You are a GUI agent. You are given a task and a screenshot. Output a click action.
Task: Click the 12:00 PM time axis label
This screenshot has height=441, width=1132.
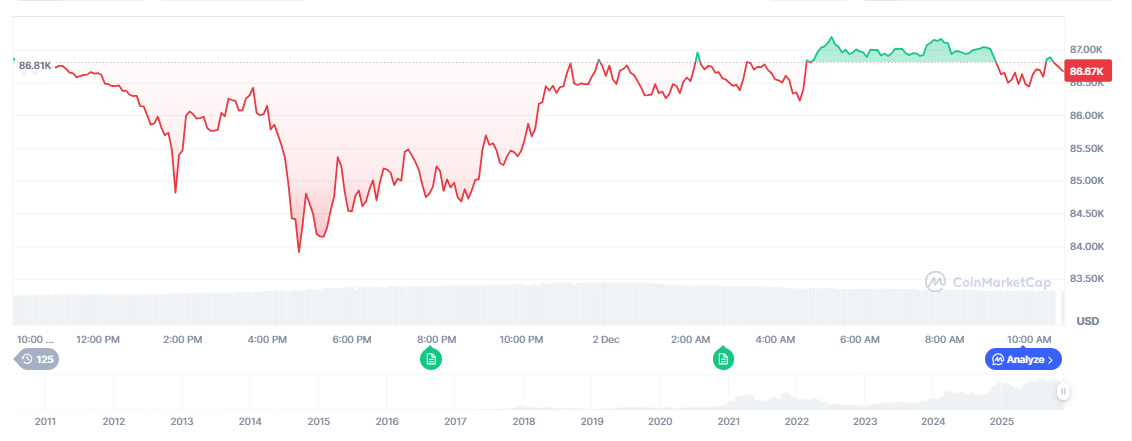click(98, 340)
